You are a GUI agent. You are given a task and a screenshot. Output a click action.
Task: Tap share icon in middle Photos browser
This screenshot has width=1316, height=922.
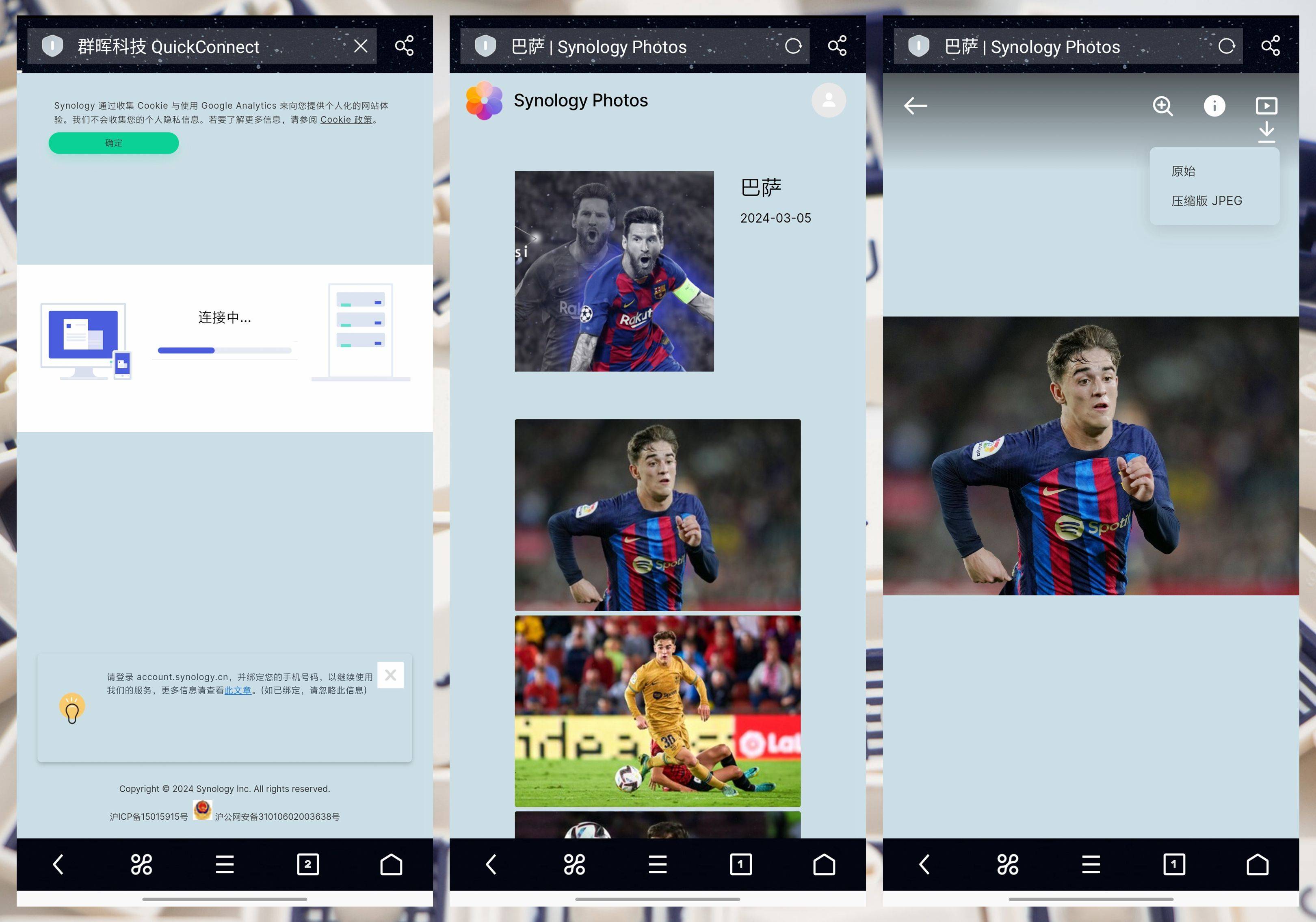tap(838, 46)
